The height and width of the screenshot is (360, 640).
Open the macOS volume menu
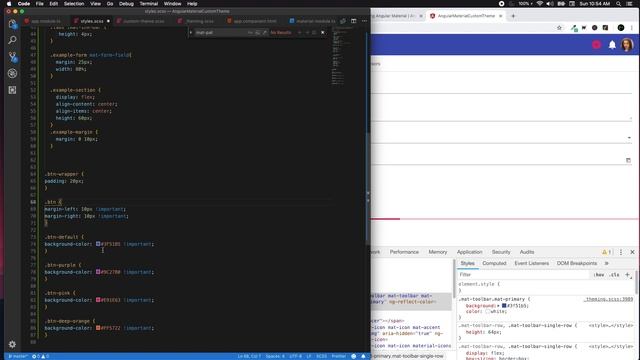point(550,4)
